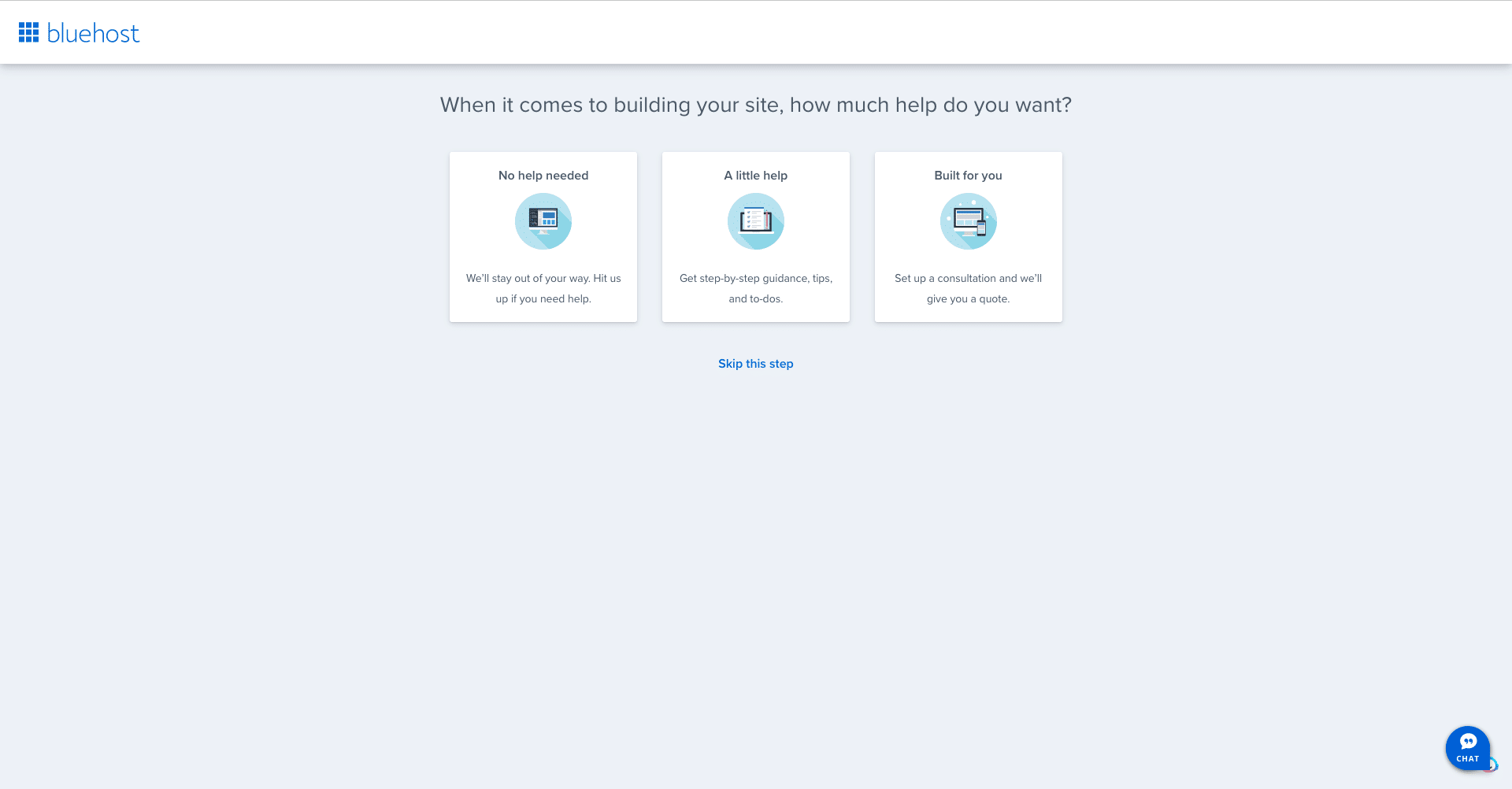Image resolution: width=1512 pixels, height=789 pixels.
Task: Click the circular blue illustration in the middle card
Action: pos(755,221)
